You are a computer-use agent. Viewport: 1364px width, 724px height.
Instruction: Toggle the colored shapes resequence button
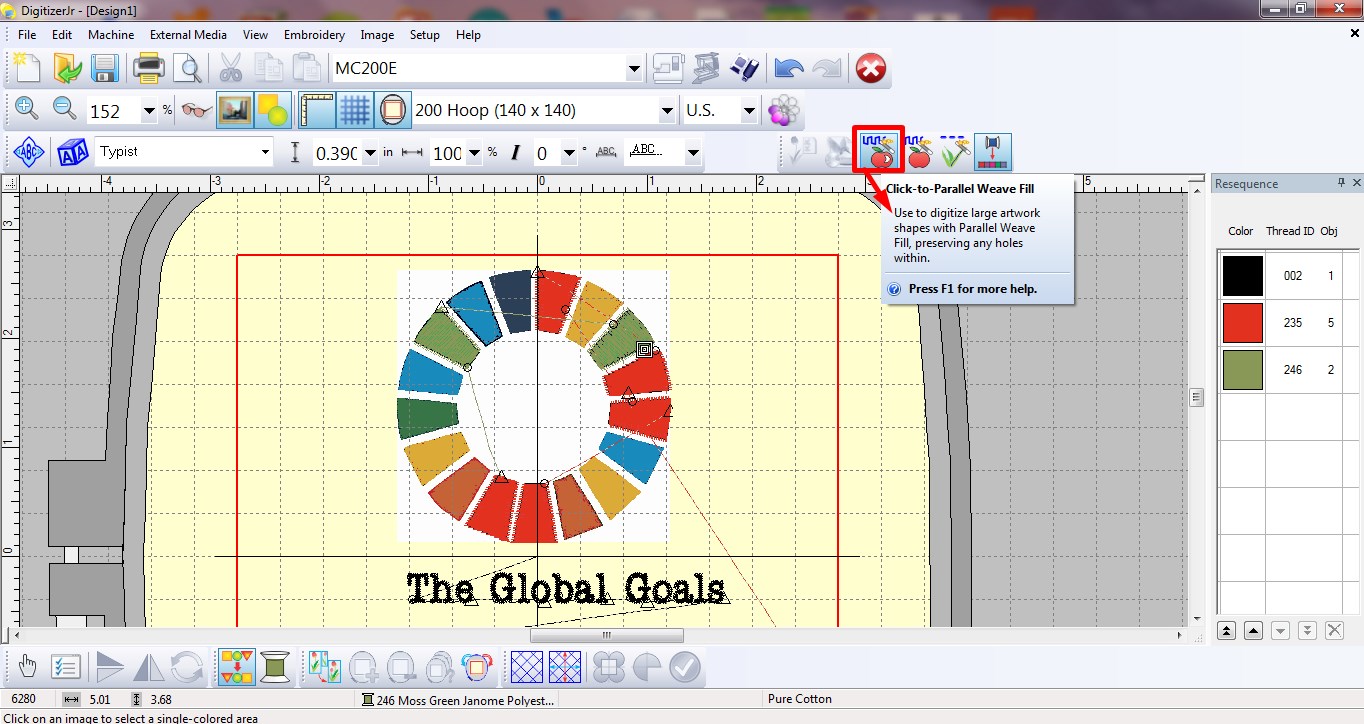[x=237, y=666]
